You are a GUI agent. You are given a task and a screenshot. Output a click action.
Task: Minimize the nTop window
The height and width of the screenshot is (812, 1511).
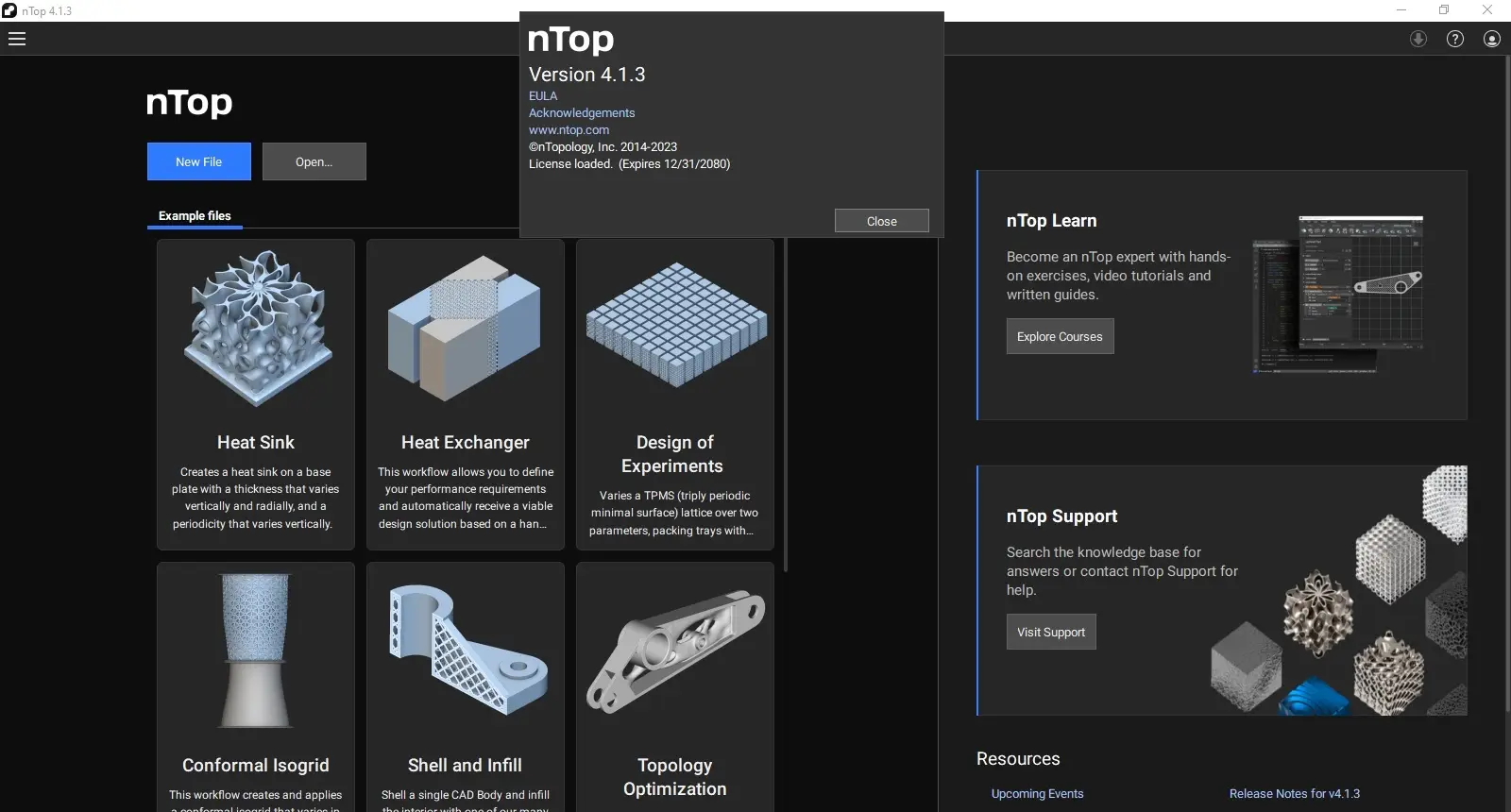[x=1401, y=10]
